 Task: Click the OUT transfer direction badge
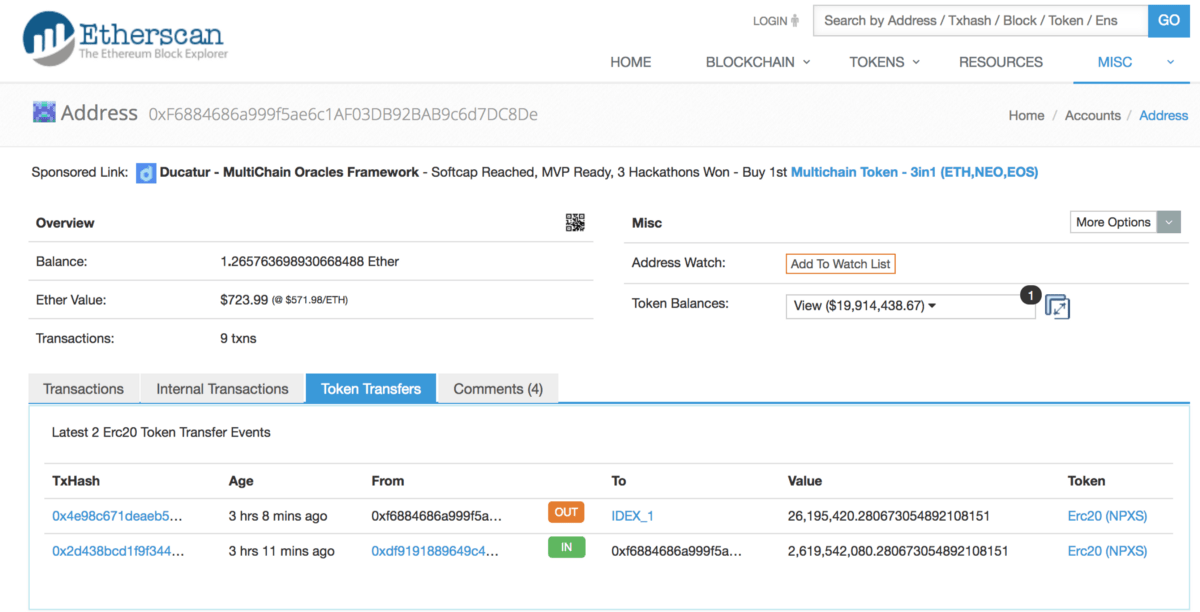pyautogui.click(x=566, y=513)
